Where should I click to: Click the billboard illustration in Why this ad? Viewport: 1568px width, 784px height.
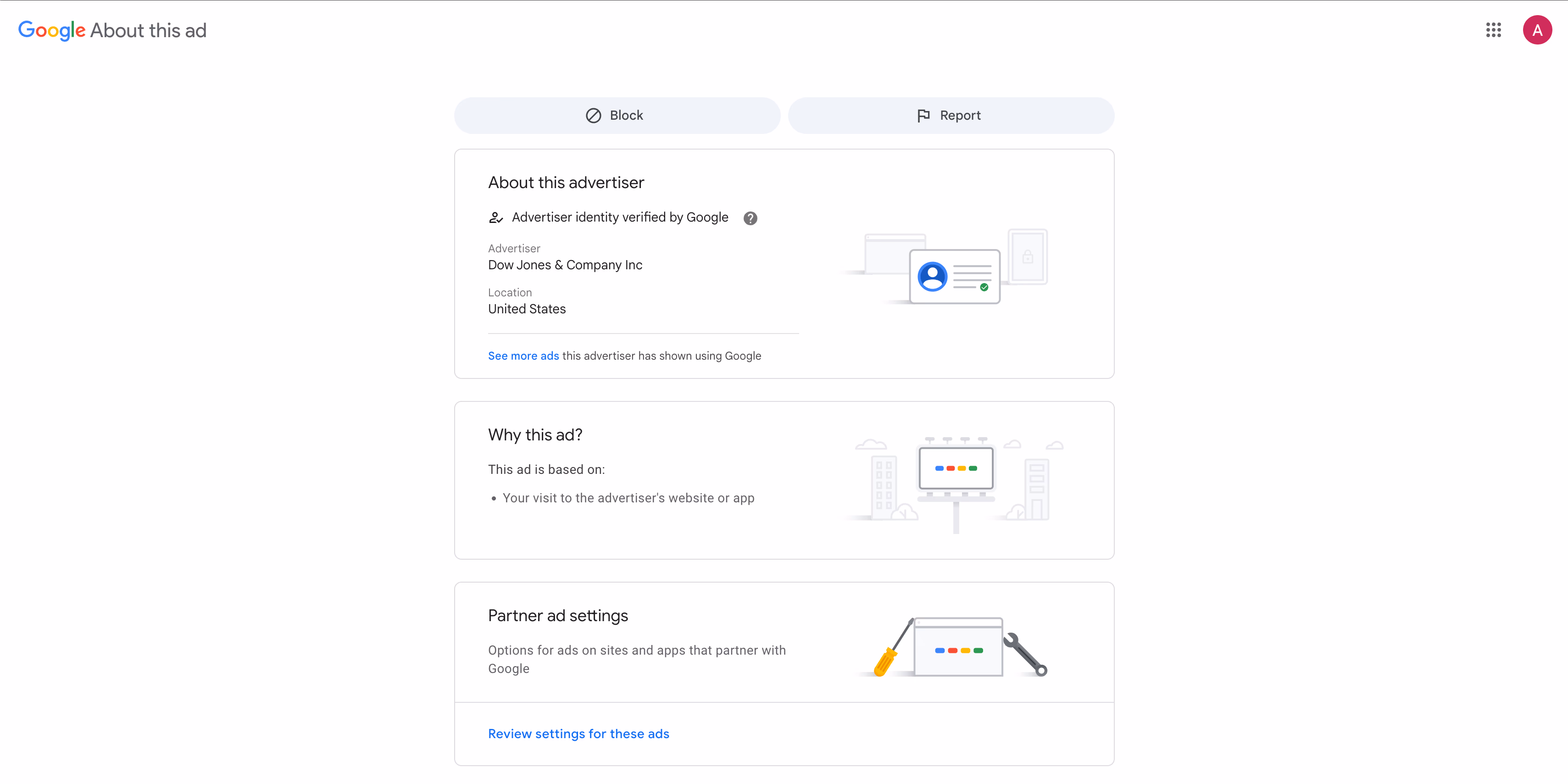[956, 480]
